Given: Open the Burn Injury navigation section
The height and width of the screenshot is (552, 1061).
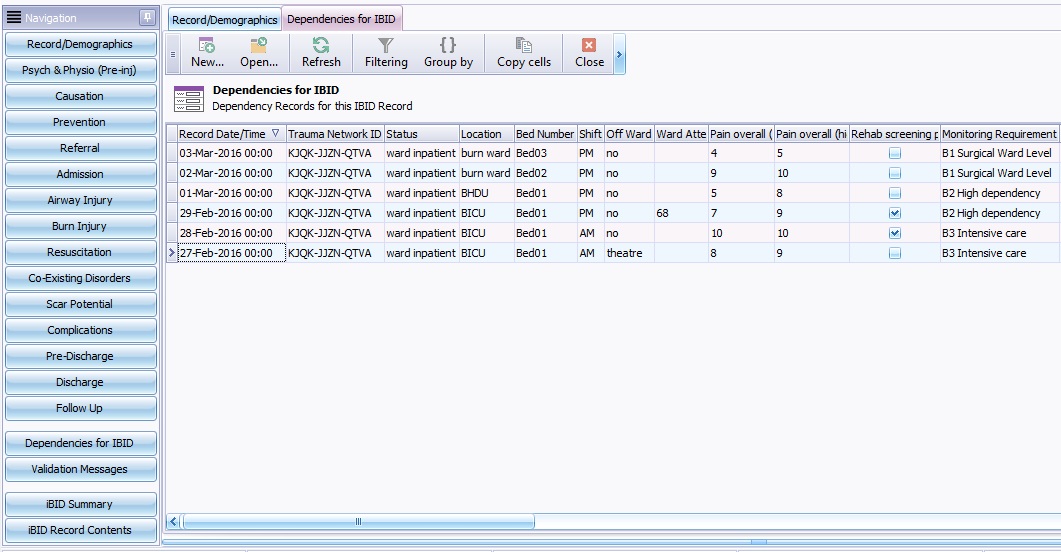Looking at the screenshot, I should tap(81, 227).
